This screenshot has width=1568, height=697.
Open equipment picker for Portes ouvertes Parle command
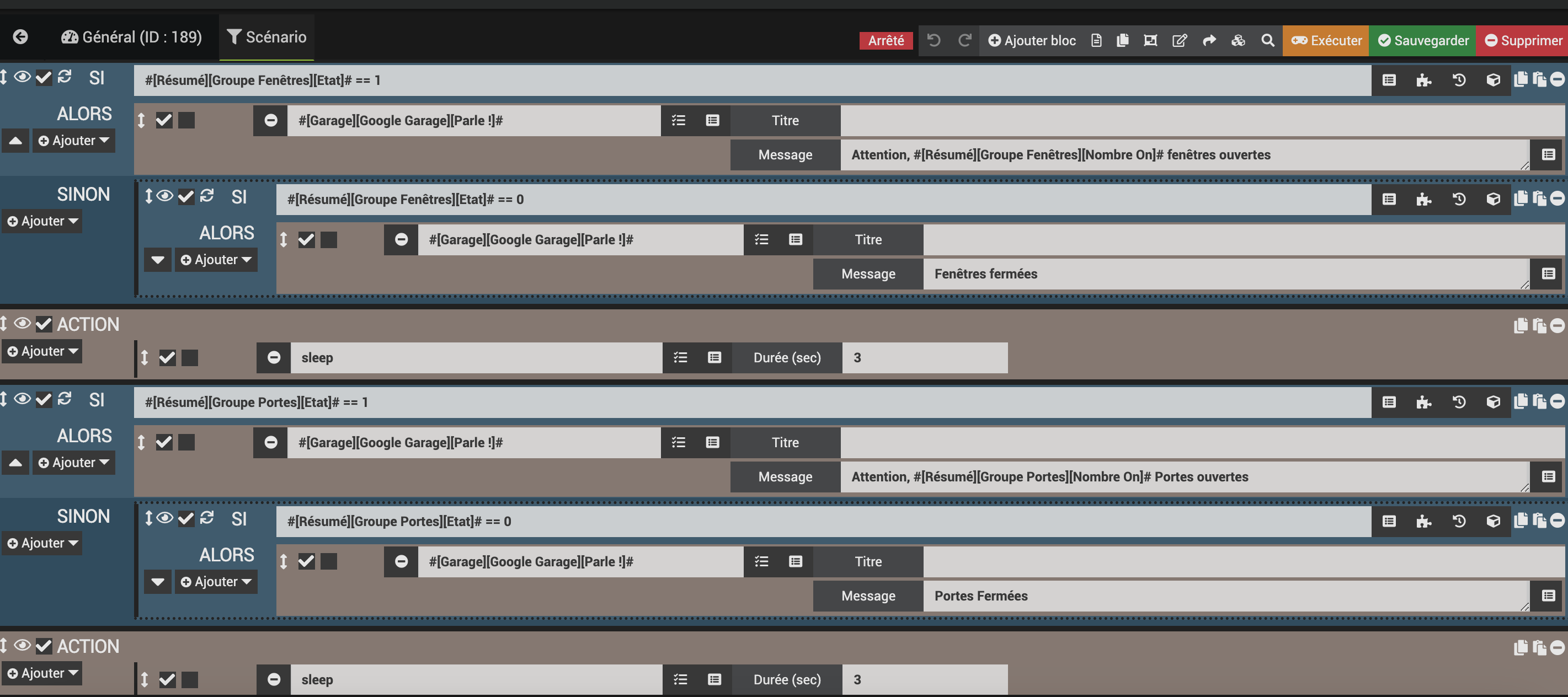coord(712,442)
